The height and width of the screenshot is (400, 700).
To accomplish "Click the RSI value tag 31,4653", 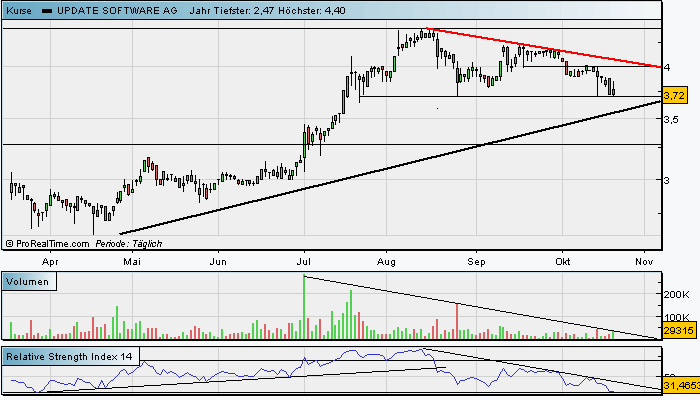I will (x=681, y=385).
